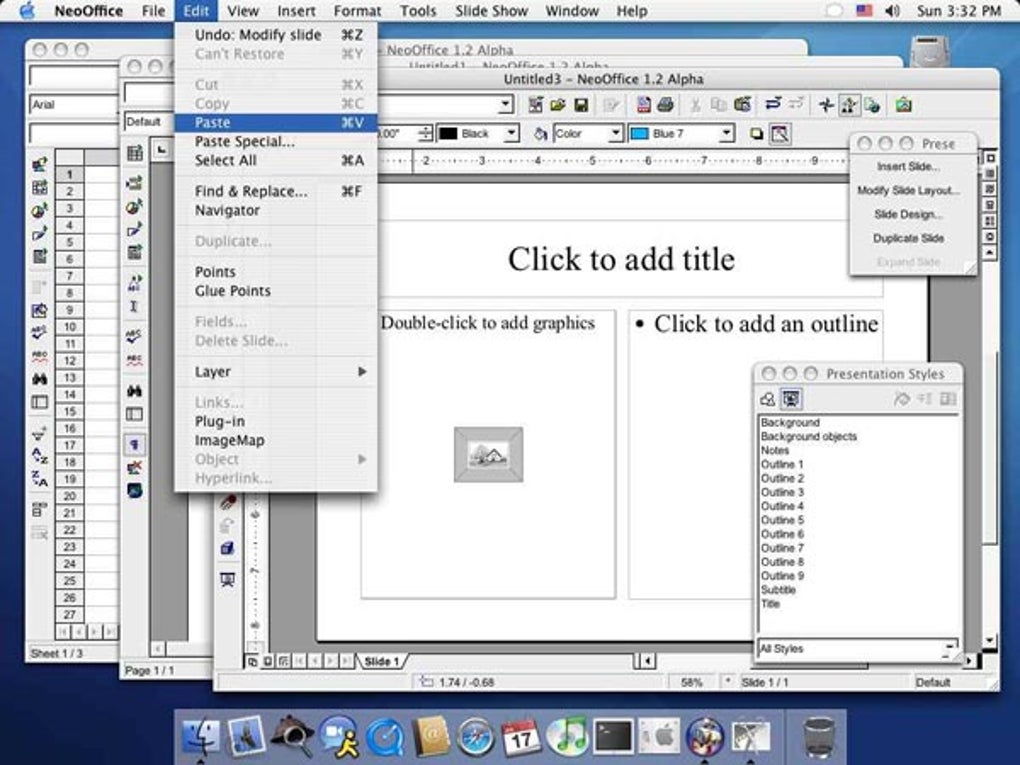Click 3D cube objects tool icon
This screenshot has width=1020, height=765.
coord(227,548)
